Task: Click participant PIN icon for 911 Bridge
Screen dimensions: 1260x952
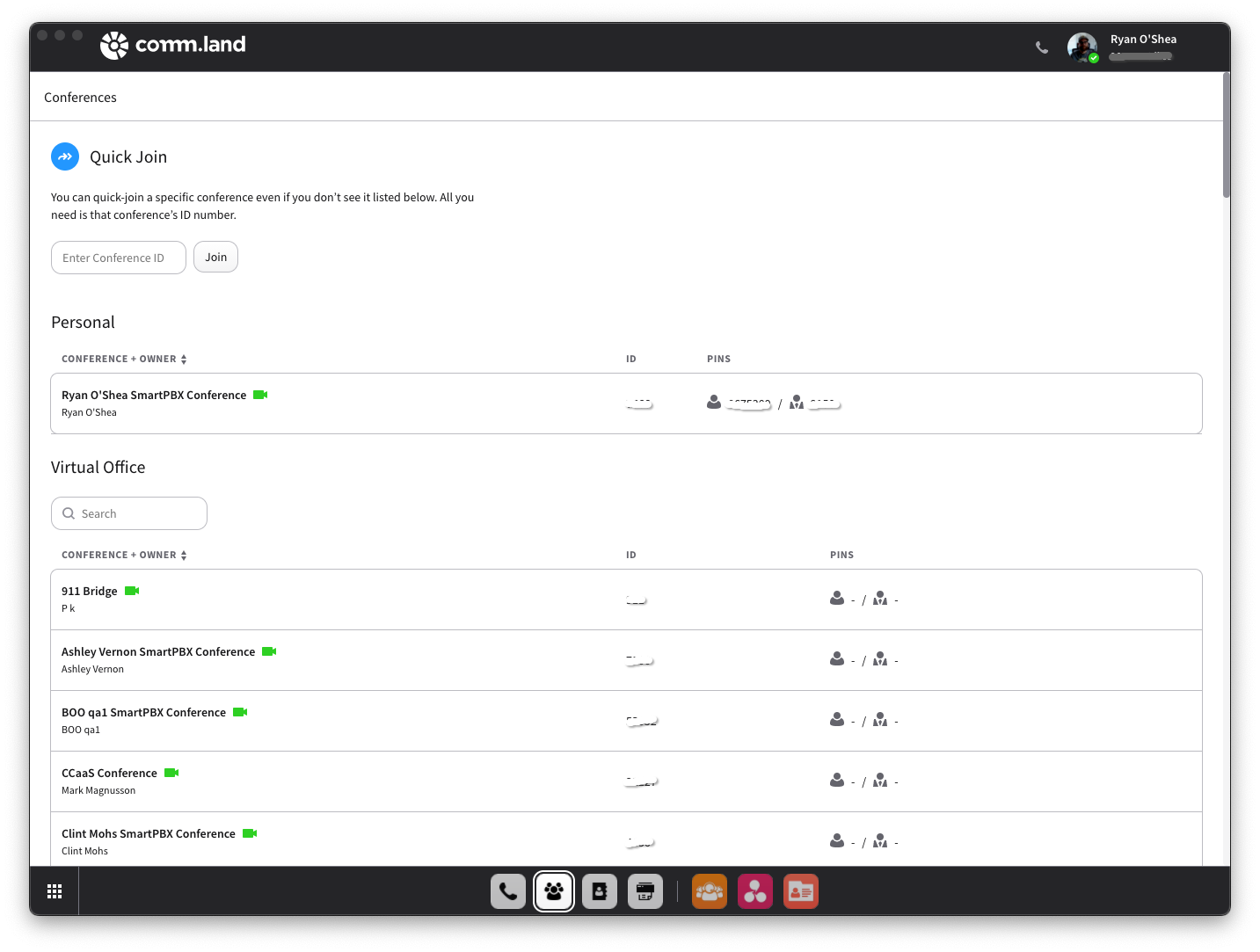Action: pos(837,598)
